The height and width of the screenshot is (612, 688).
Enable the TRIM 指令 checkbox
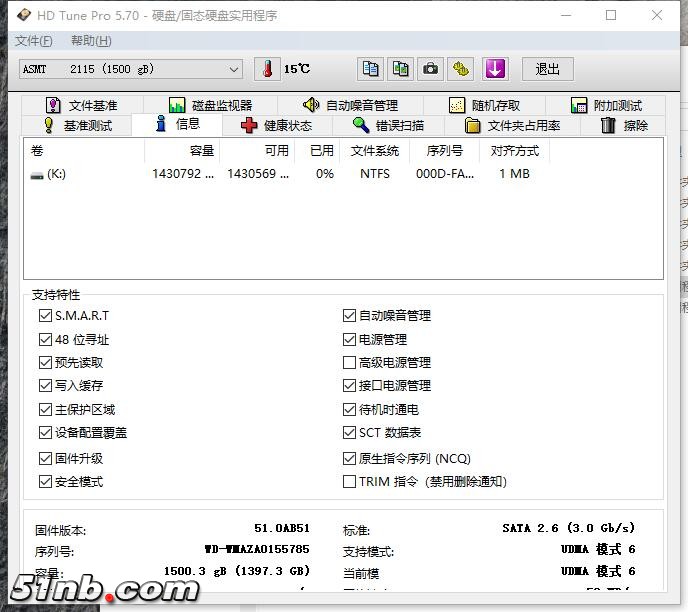(349, 482)
